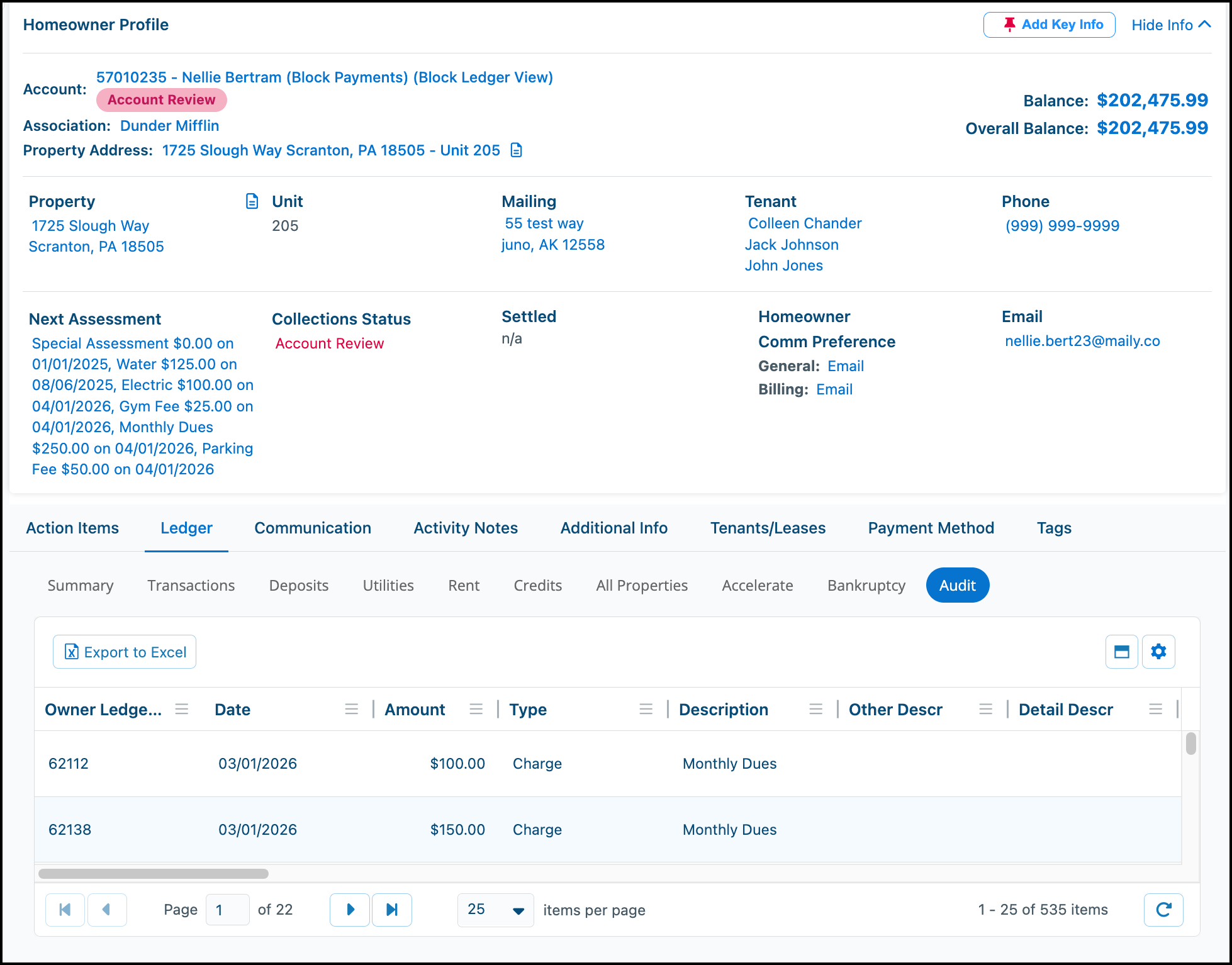1232x965 pixels.
Task: Jump to the first page arrow
Action: tap(65, 910)
